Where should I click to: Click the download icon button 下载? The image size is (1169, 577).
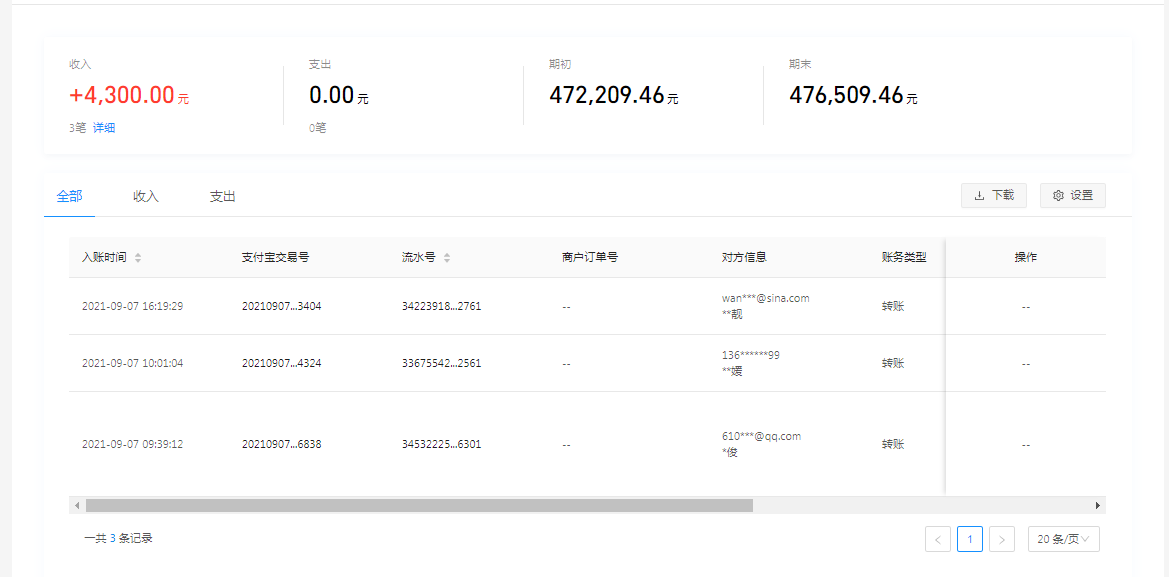coord(993,196)
